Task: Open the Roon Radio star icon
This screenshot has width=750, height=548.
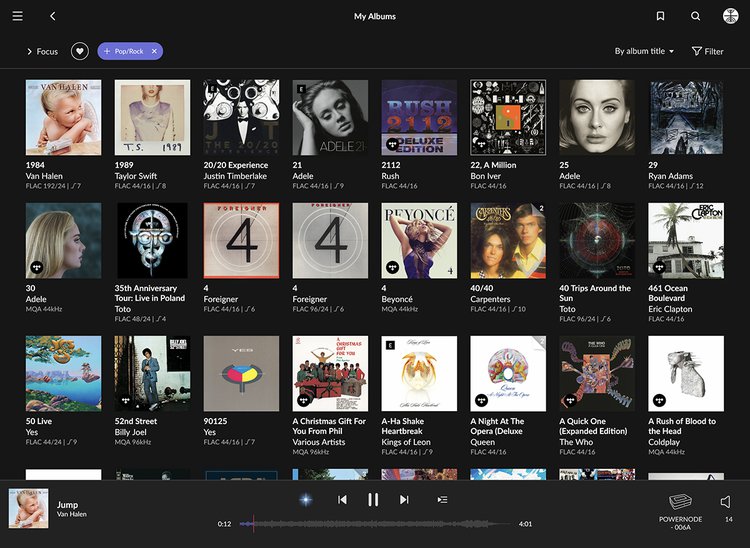Action: pyautogui.click(x=306, y=500)
